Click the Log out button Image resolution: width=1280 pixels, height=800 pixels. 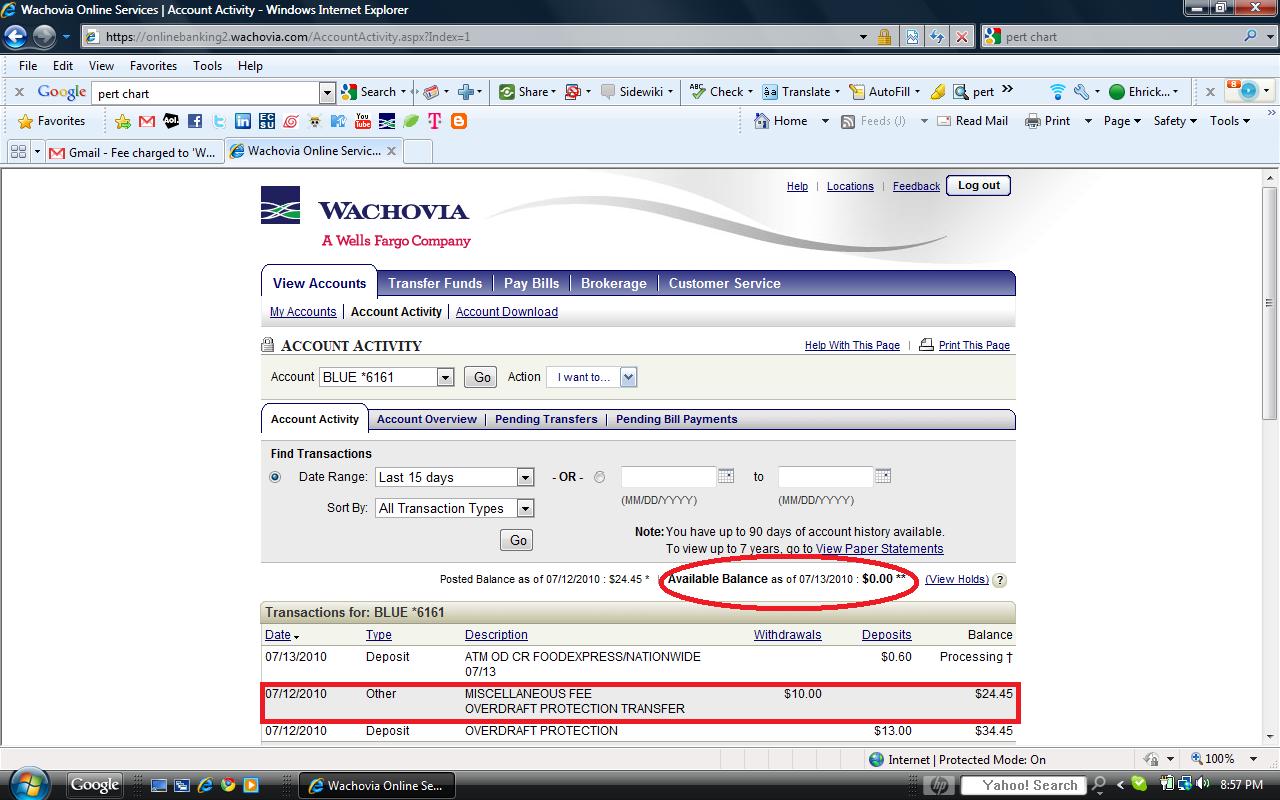[x=979, y=186]
